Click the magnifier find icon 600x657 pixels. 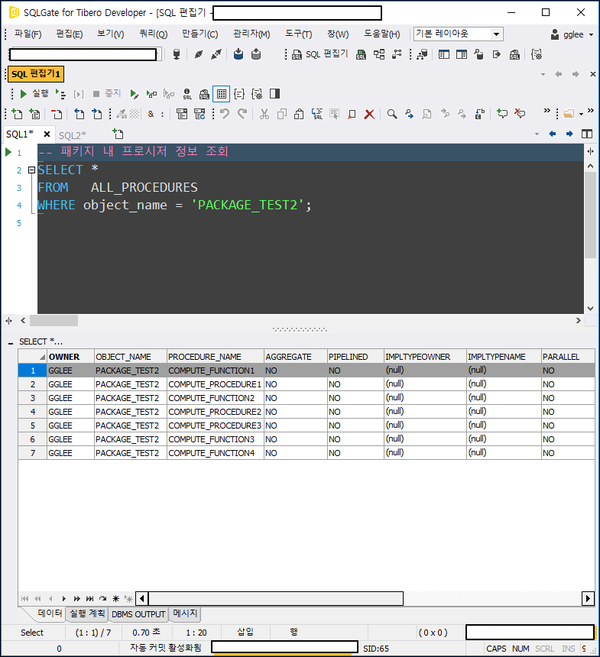392,114
